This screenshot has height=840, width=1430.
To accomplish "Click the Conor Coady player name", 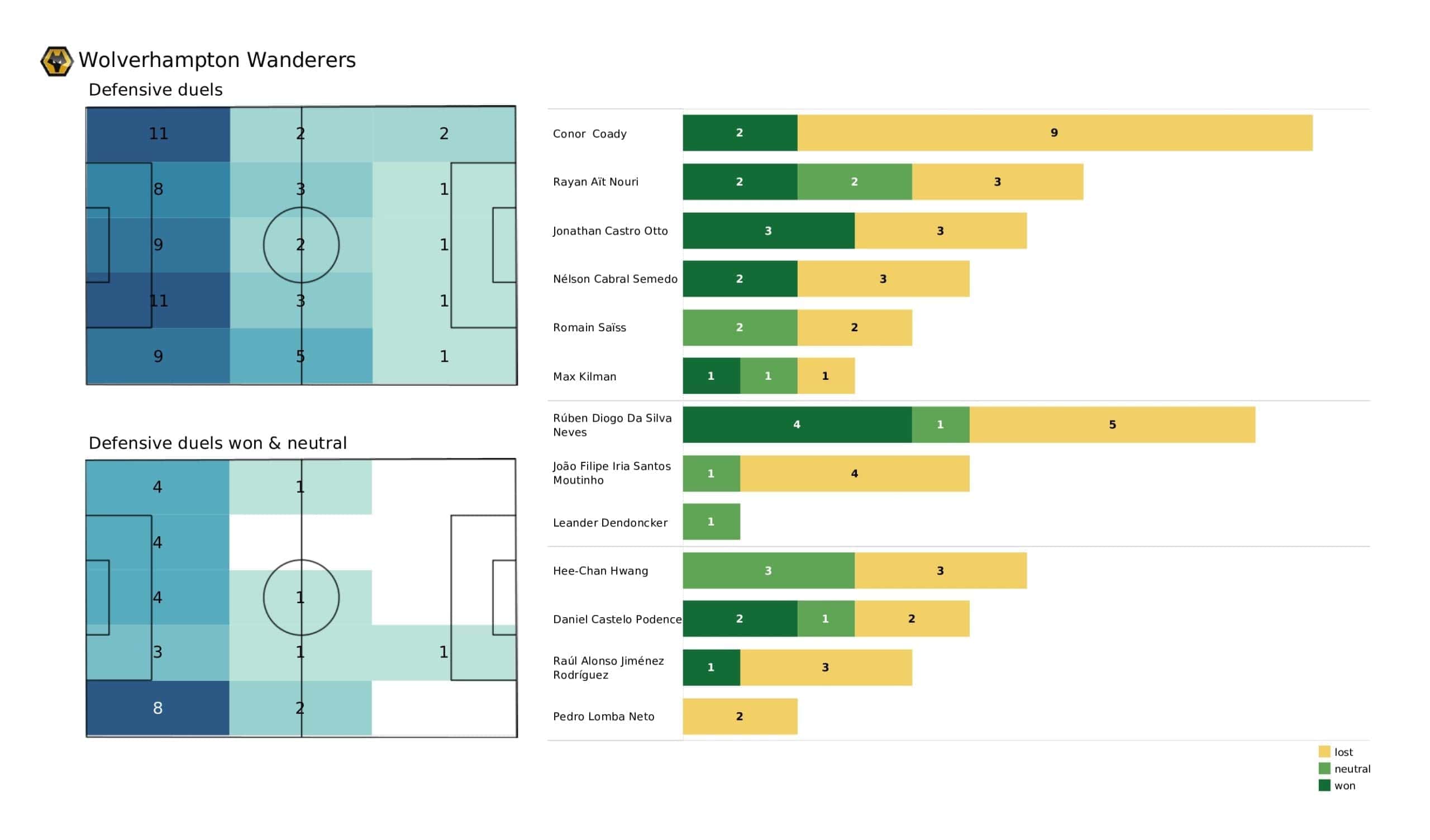I will click(x=589, y=134).
